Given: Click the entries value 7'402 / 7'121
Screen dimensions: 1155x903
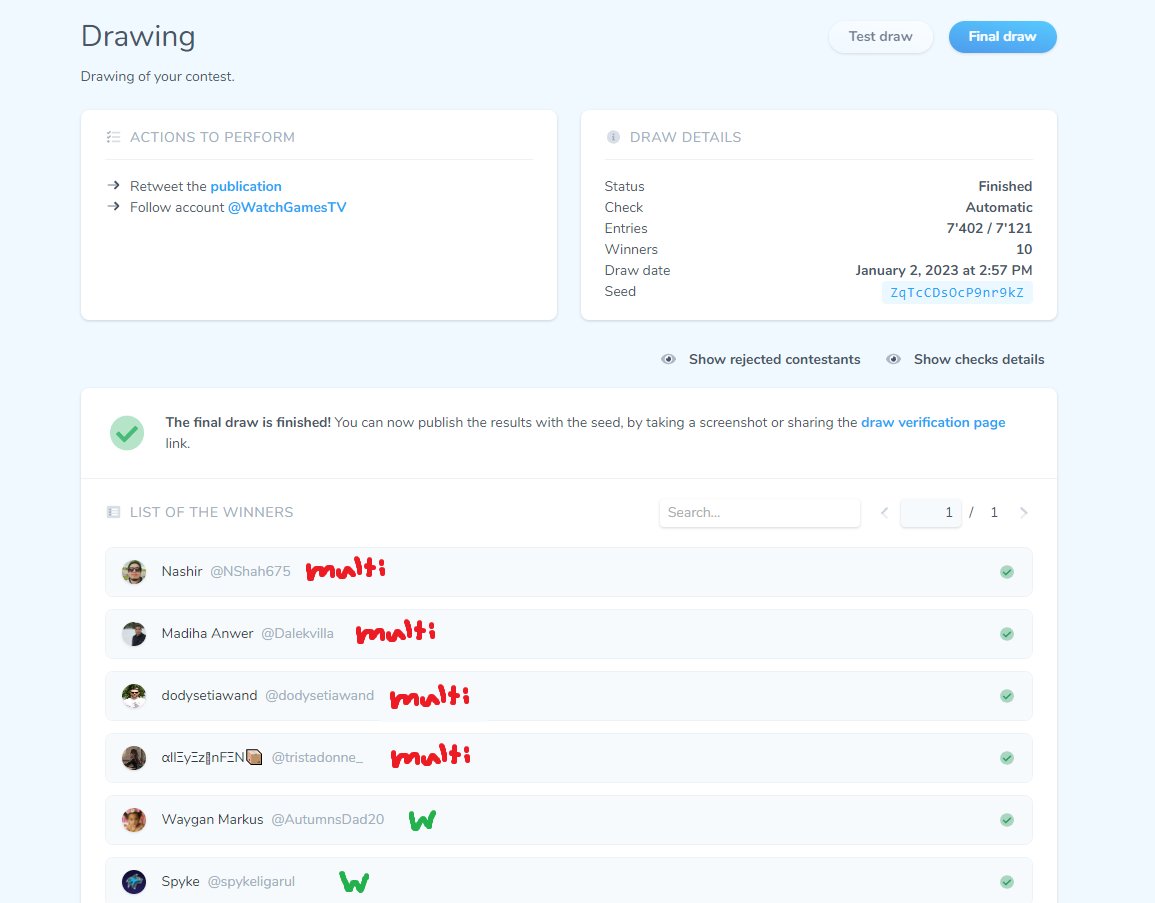Looking at the screenshot, I should click(x=989, y=228).
